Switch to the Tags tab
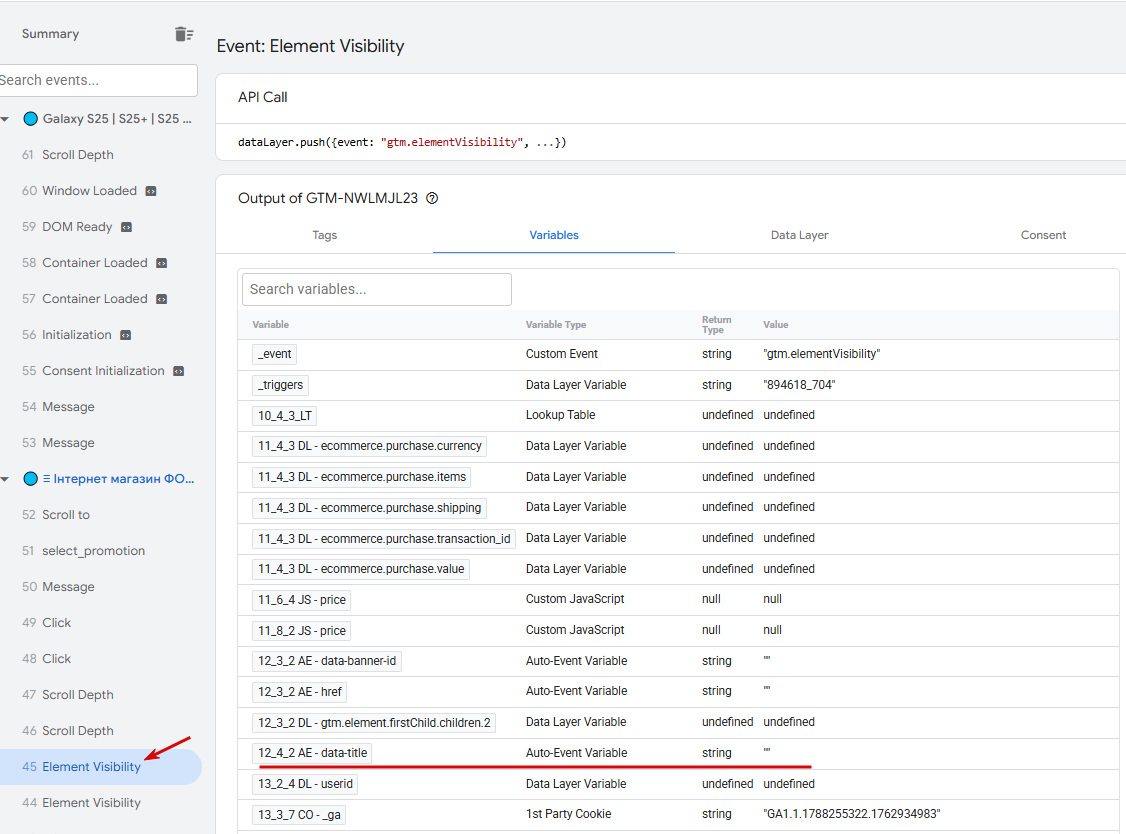 click(x=324, y=235)
